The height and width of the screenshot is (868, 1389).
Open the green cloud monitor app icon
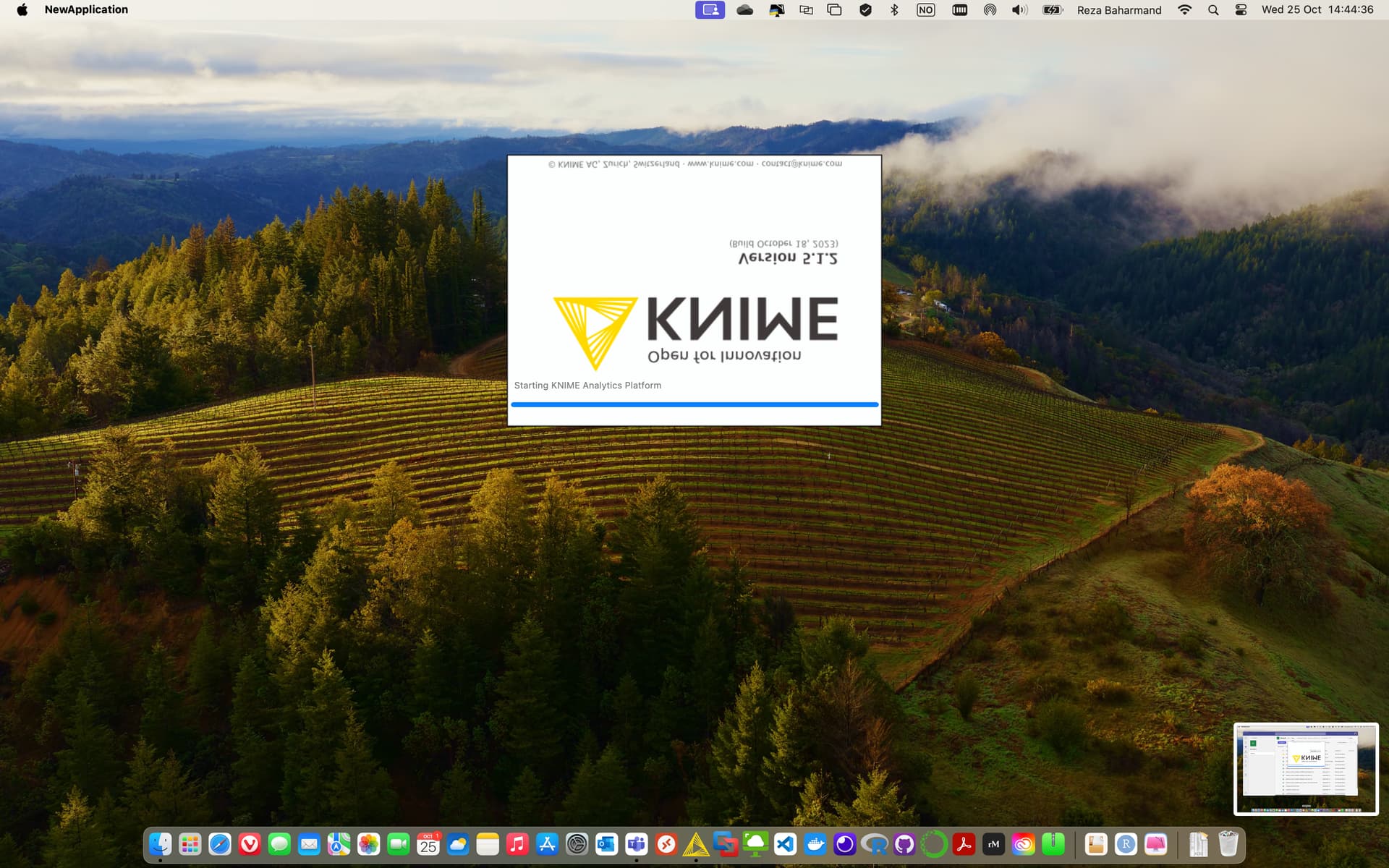755,844
